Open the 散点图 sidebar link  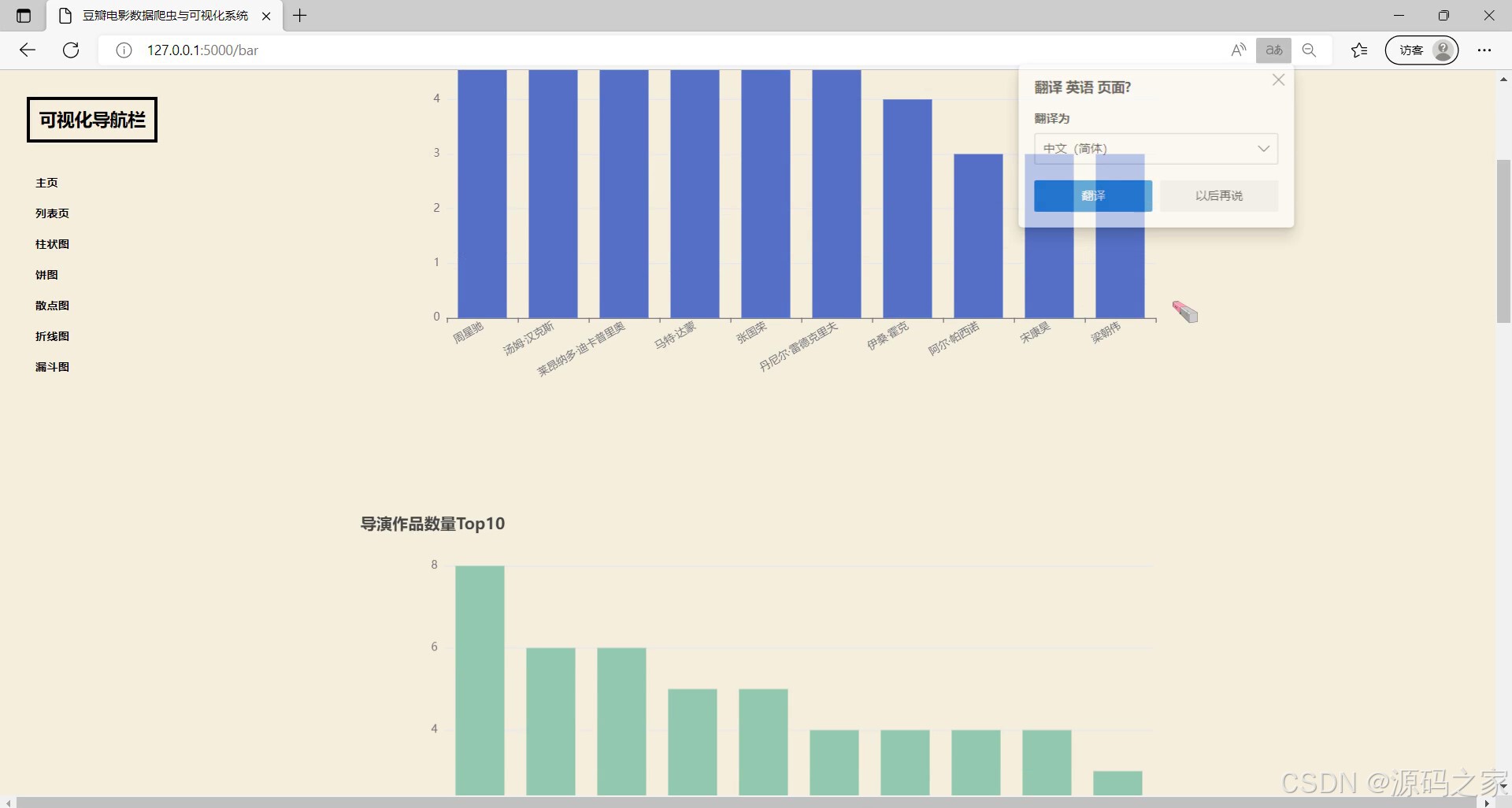[x=52, y=306]
